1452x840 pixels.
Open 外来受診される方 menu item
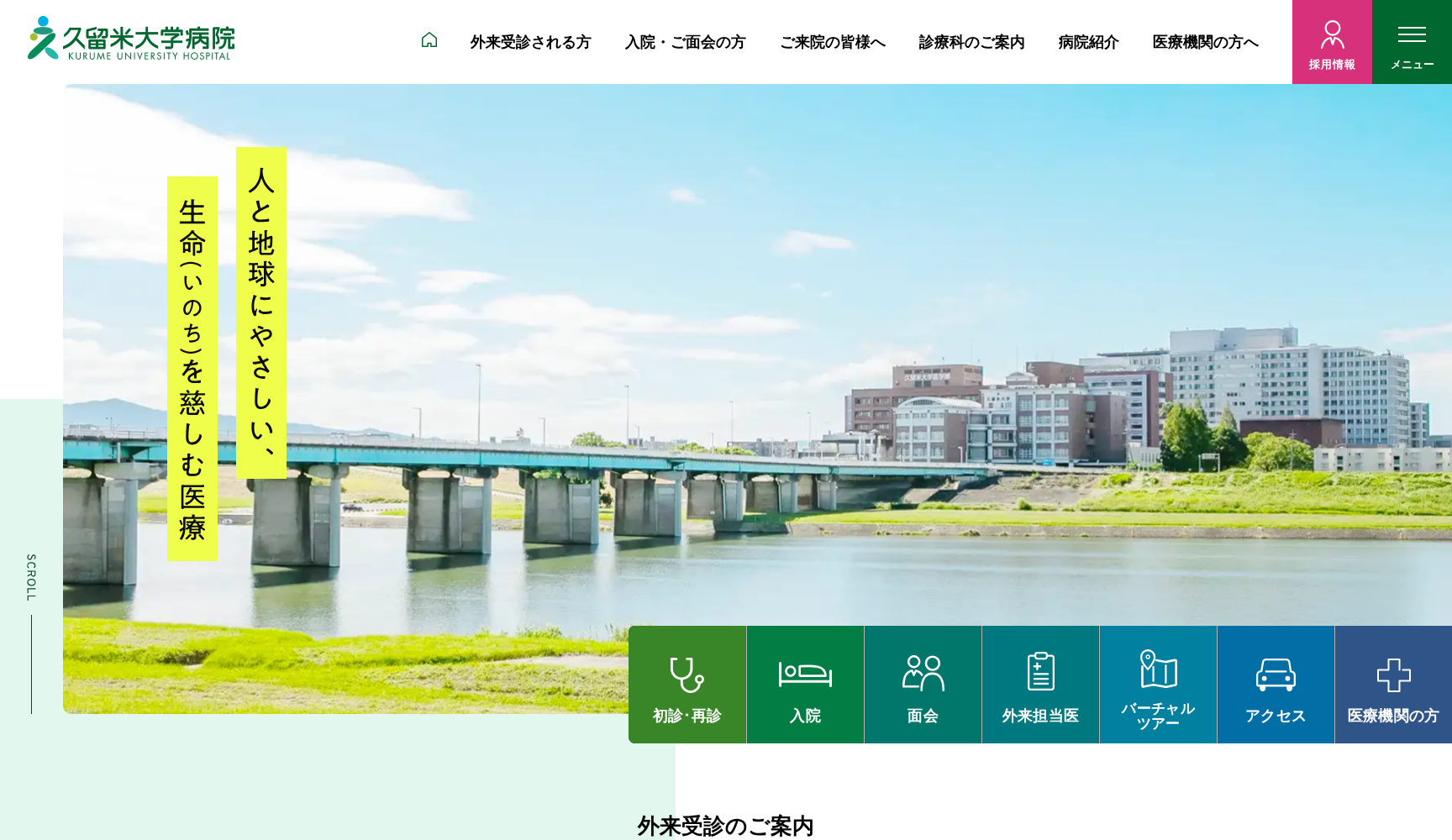coord(530,42)
